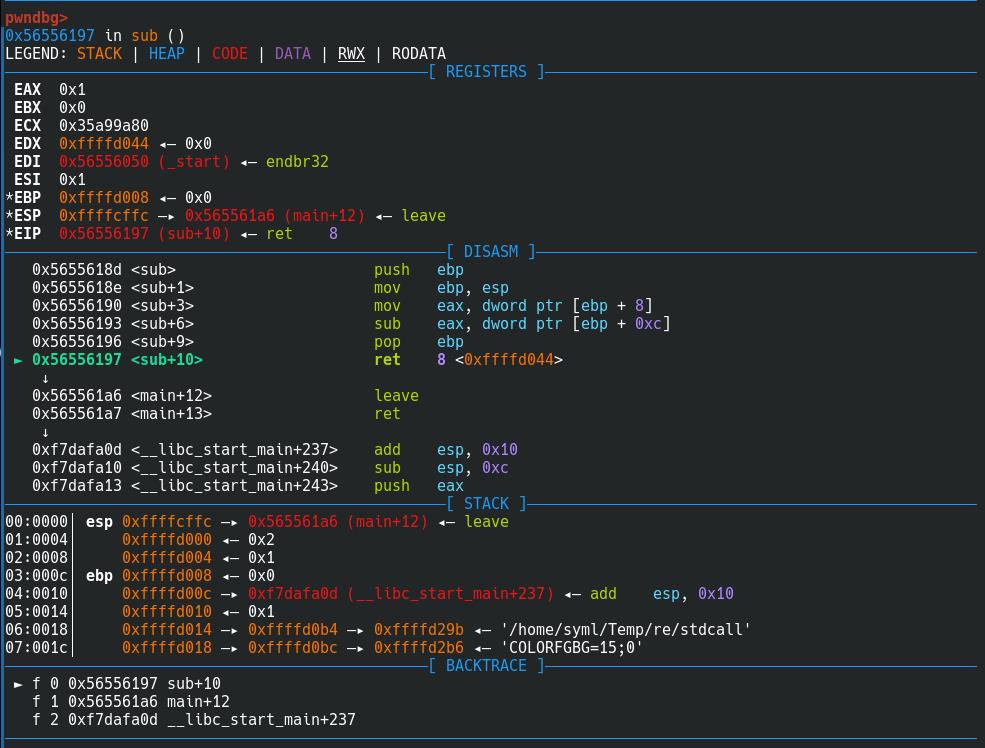The height and width of the screenshot is (748, 985).
Task: Select frame 2 __libc_start_main+237 in backtrace
Action: [x=193, y=720]
